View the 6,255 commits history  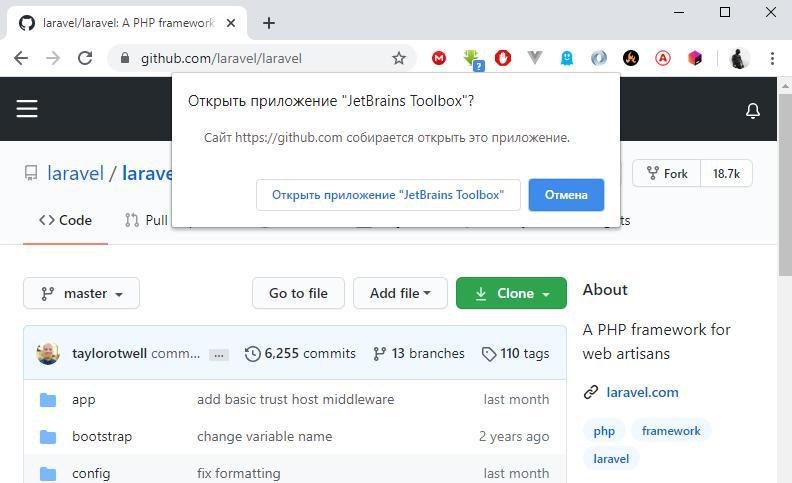pyautogui.click(x=300, y=353)
